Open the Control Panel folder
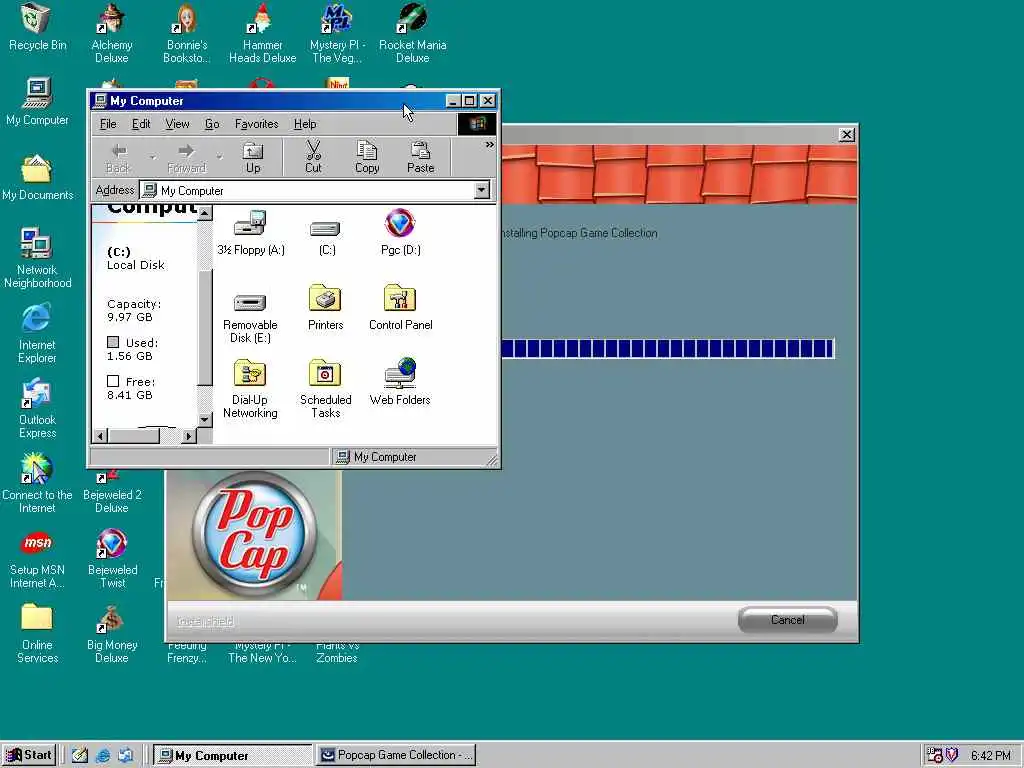Viewport: 1024px width, 768px height. tap(400, 306)
